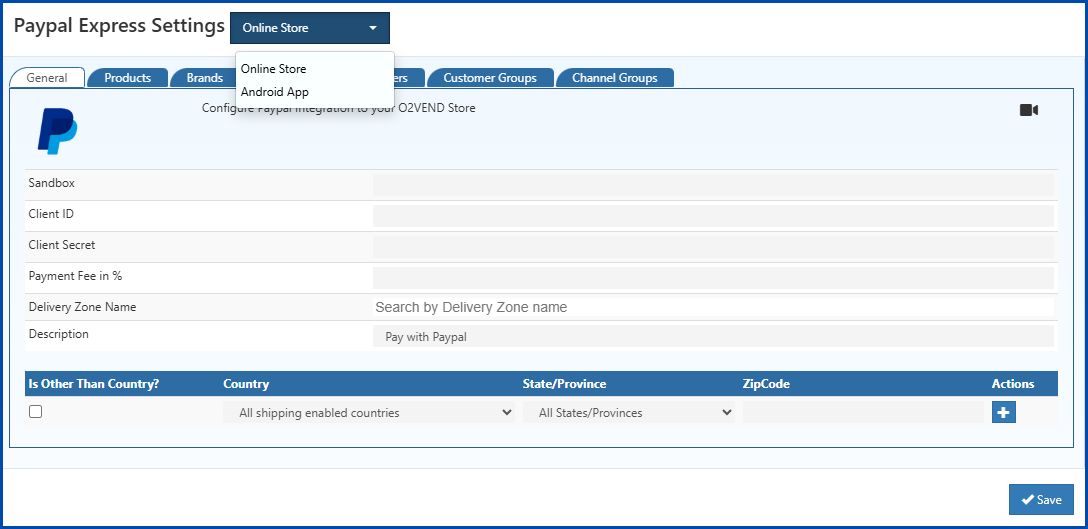Click the State/Province column header
The width and height of the screenshot is (1088, 529).
pyautogui.click(x=564, y=384)
